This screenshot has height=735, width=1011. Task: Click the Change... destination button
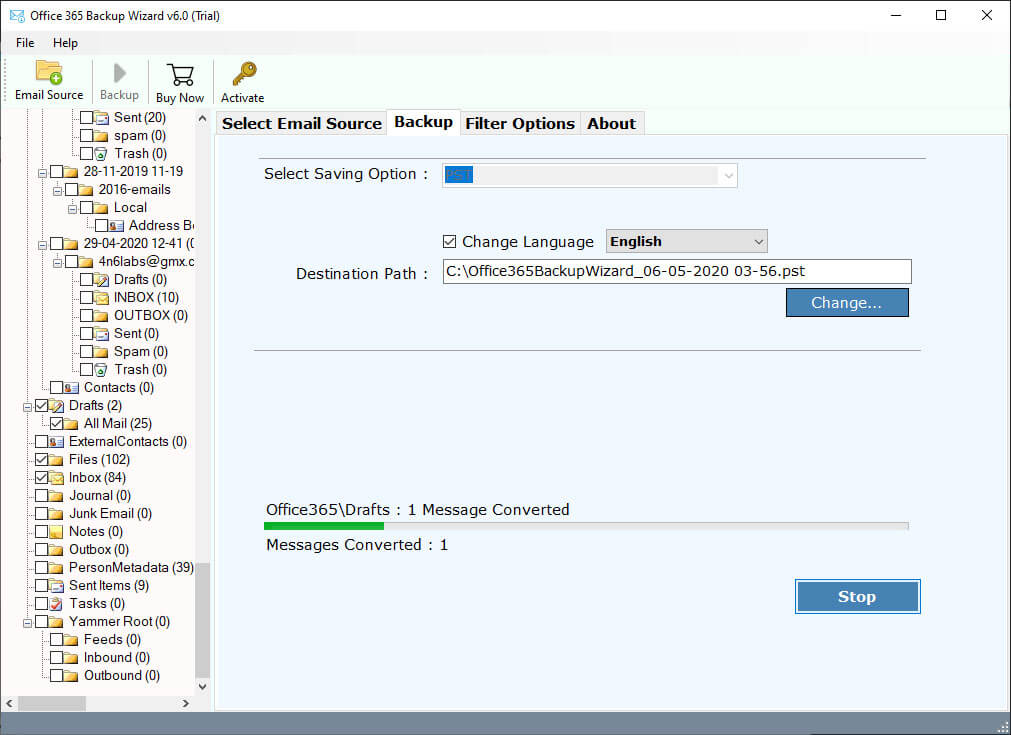coord(846,303)
